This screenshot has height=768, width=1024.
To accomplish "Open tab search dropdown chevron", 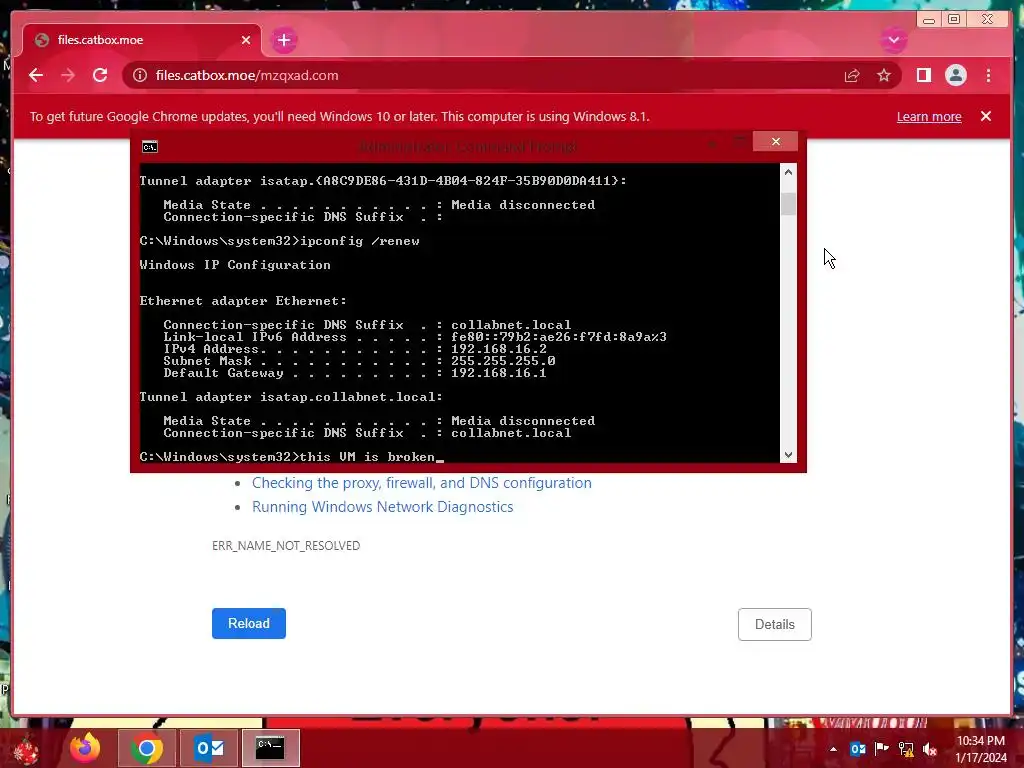I will (893, 40).
